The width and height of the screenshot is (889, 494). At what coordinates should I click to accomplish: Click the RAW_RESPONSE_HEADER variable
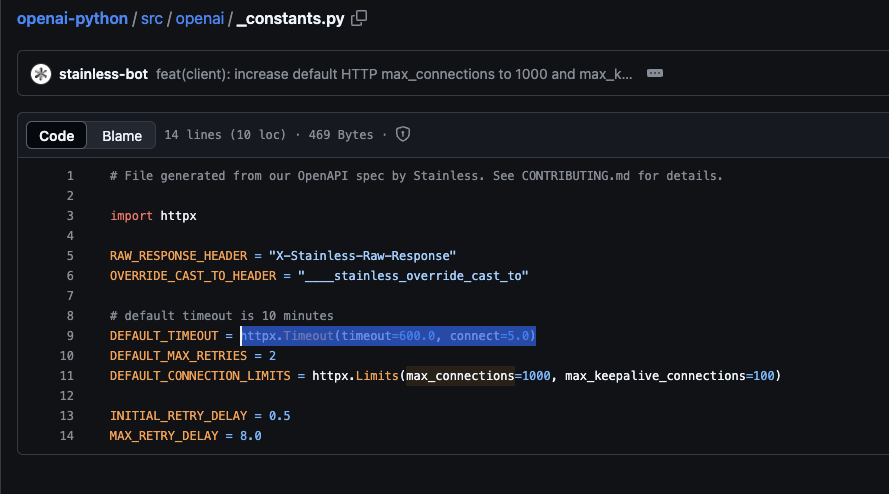(x=179, y=256)
